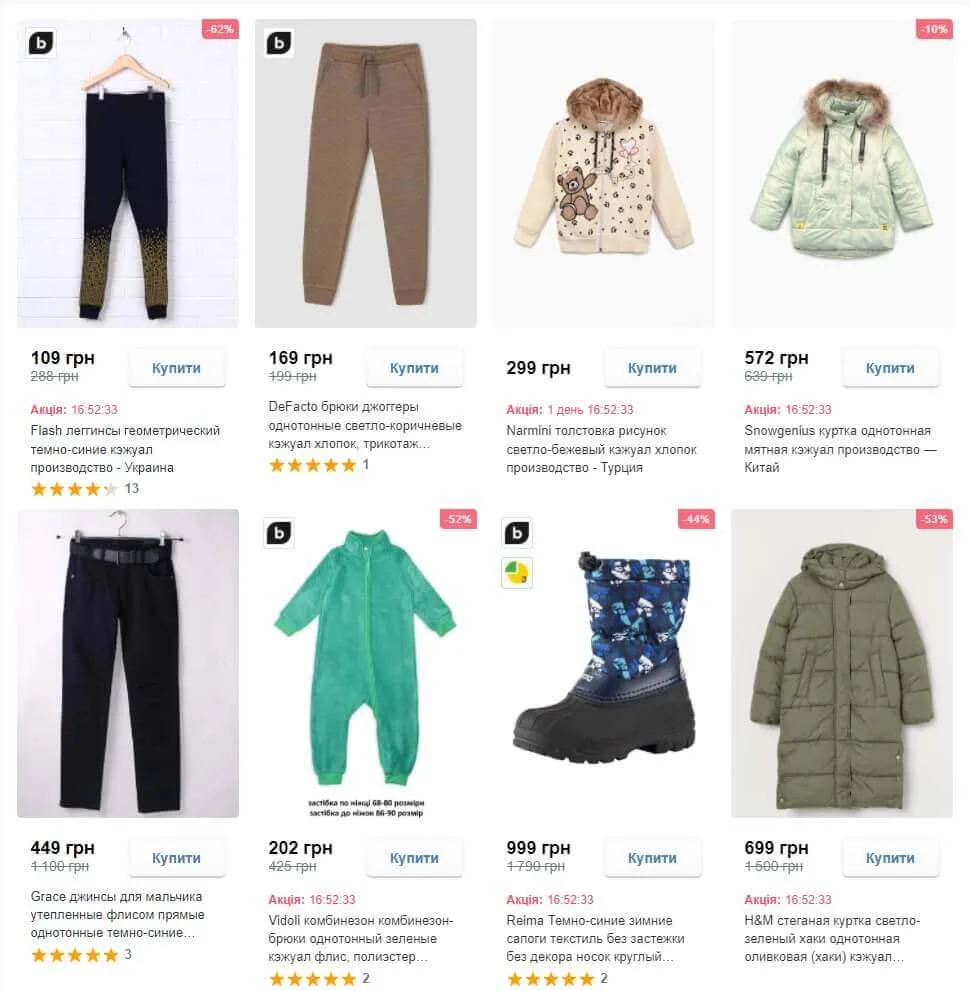Click the -62% discount badge on leggings
969x991 pixels.
220,29
